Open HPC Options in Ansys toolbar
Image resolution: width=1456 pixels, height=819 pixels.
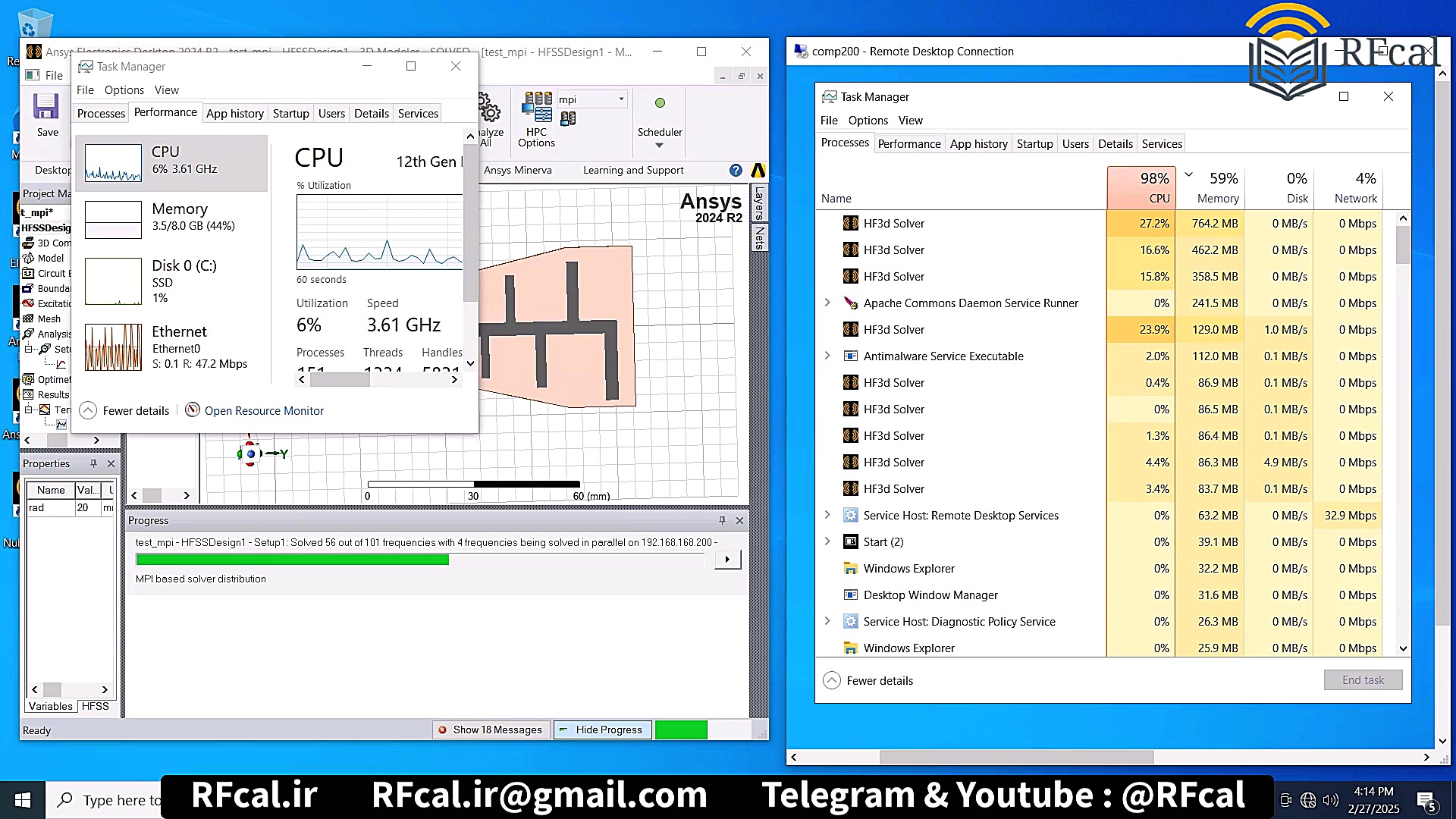point(537,119)
